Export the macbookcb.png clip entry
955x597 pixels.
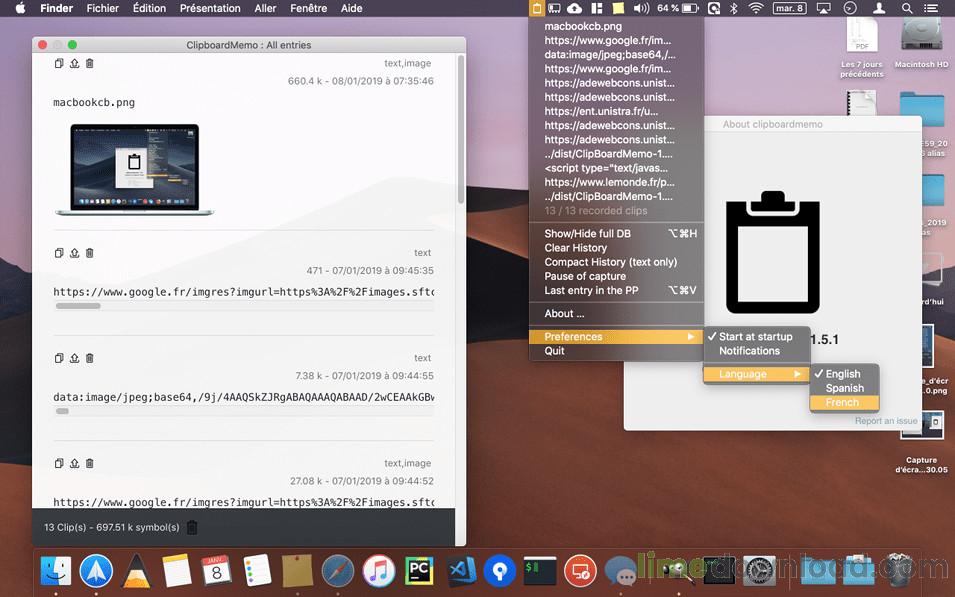74,63
